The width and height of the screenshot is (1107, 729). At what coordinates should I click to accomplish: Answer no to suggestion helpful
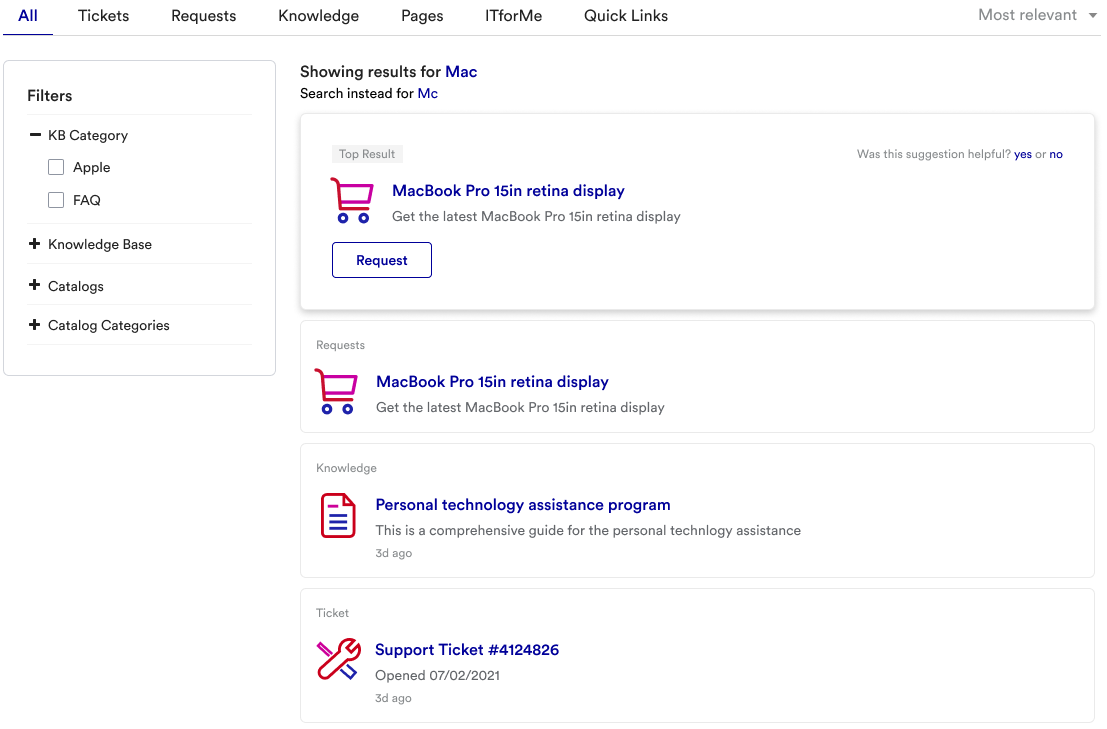coord(1055,155)
